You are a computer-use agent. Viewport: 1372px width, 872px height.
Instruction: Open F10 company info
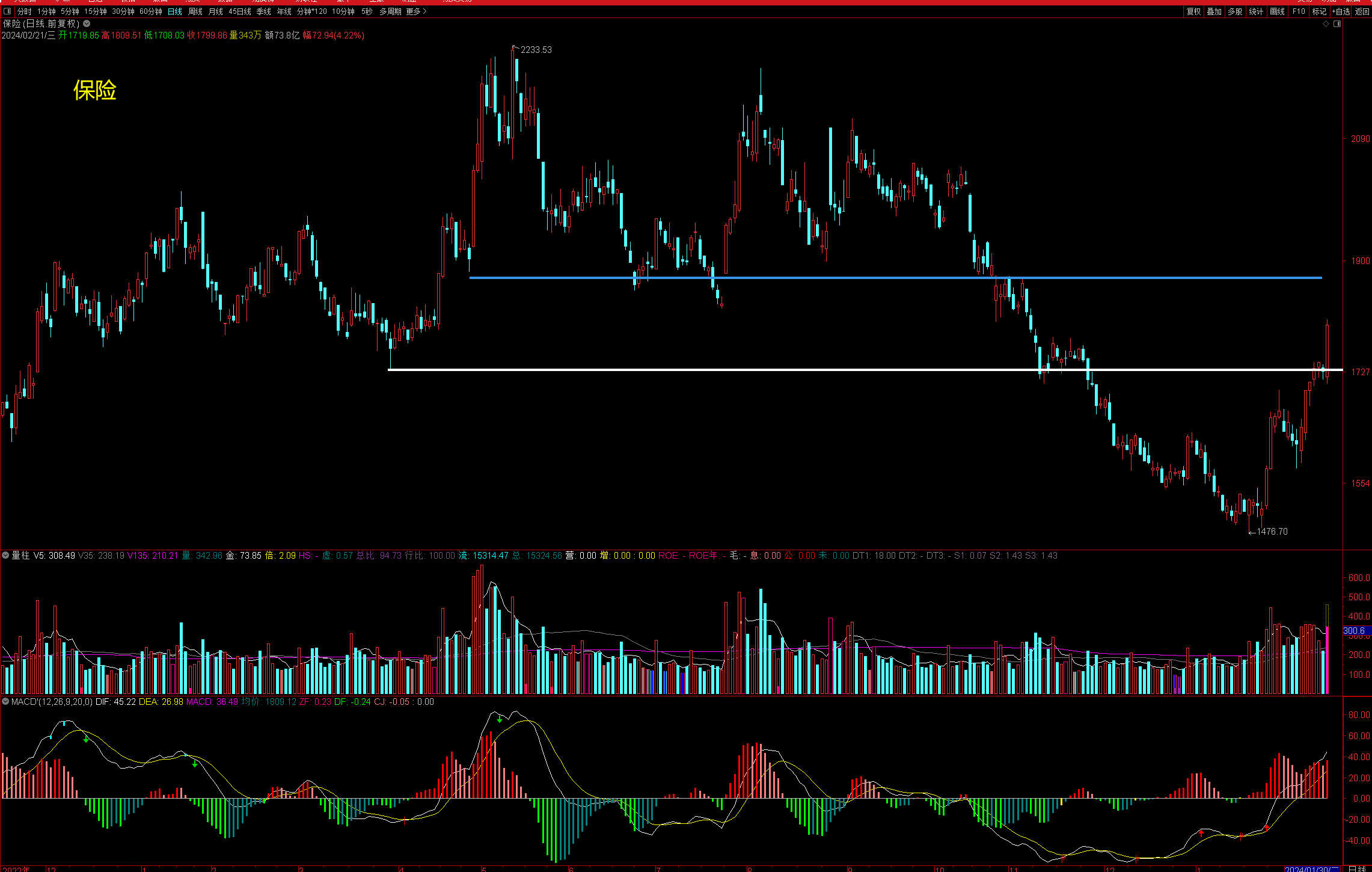tap(1299, 11)
